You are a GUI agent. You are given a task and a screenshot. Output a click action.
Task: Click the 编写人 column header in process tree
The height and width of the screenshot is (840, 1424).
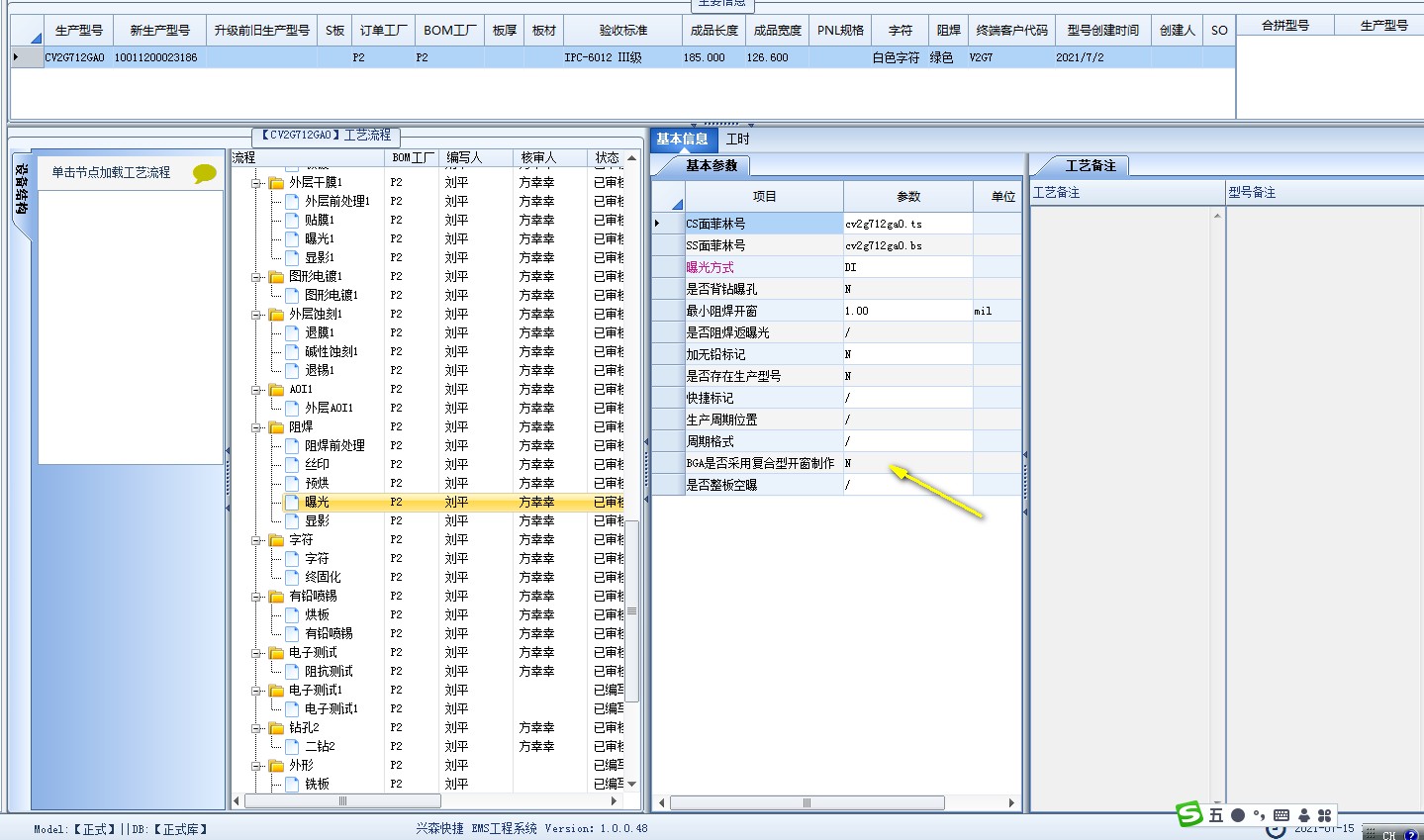pos(476,157)
